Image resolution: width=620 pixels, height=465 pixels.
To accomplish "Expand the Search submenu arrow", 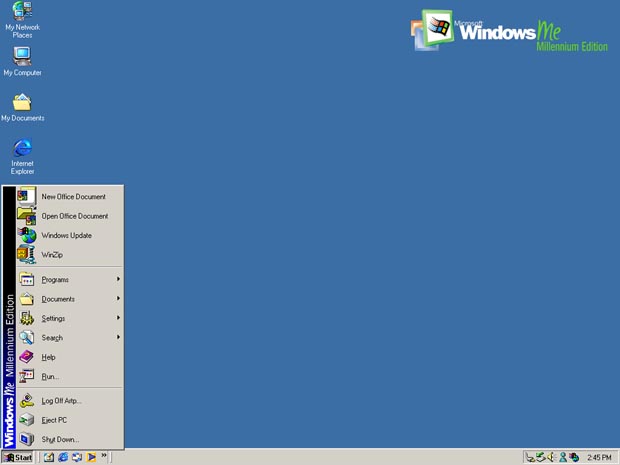I will [118, 337].
